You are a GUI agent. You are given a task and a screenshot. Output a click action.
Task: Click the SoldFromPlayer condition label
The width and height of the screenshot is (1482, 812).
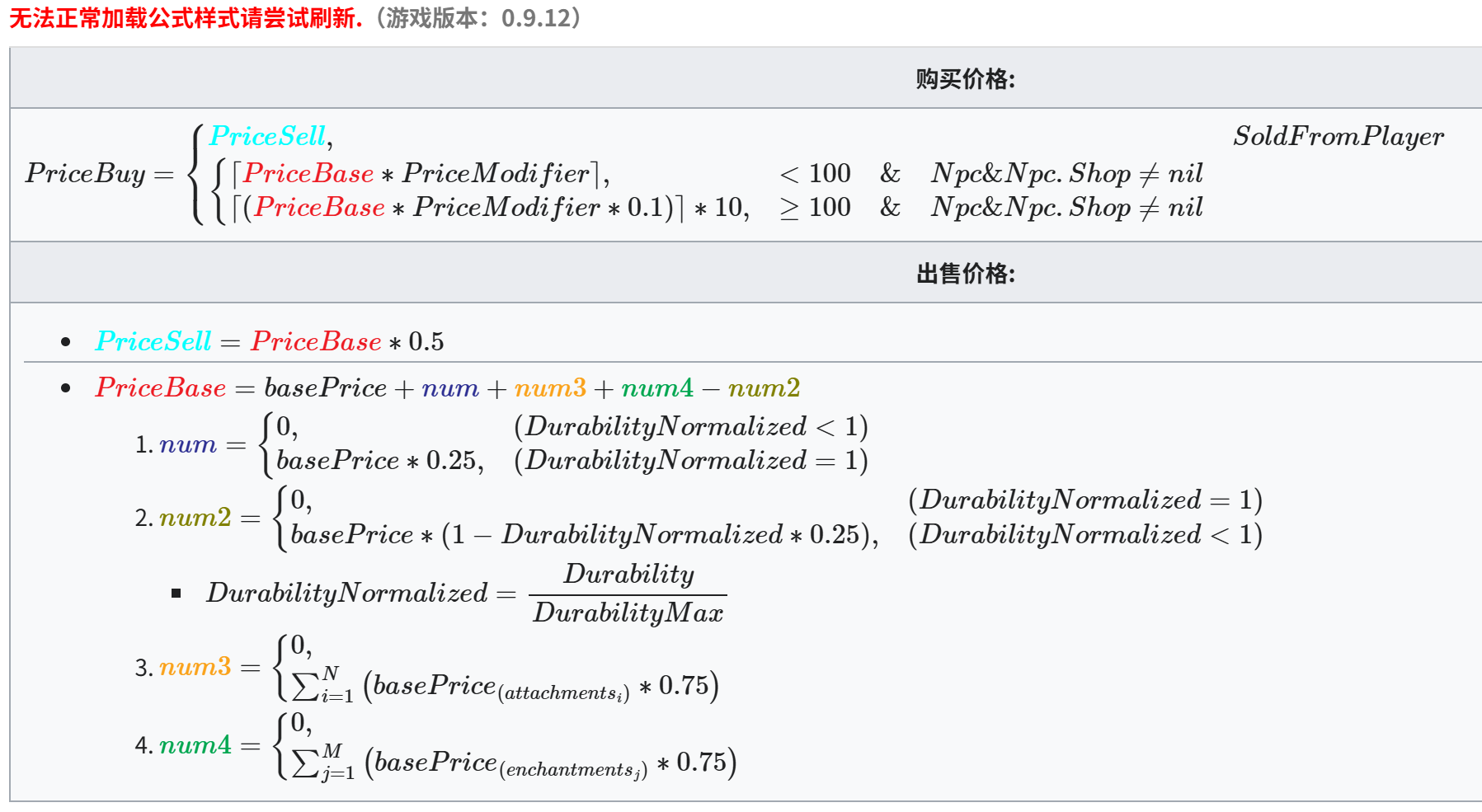point(1338,137)
